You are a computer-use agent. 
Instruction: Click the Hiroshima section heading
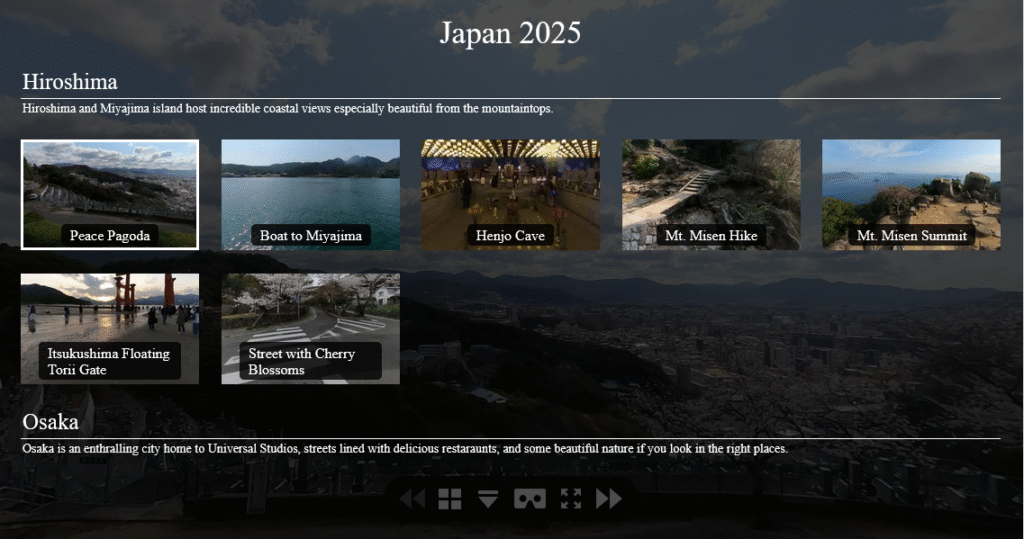pyautogui.click(x=70, y=82)
